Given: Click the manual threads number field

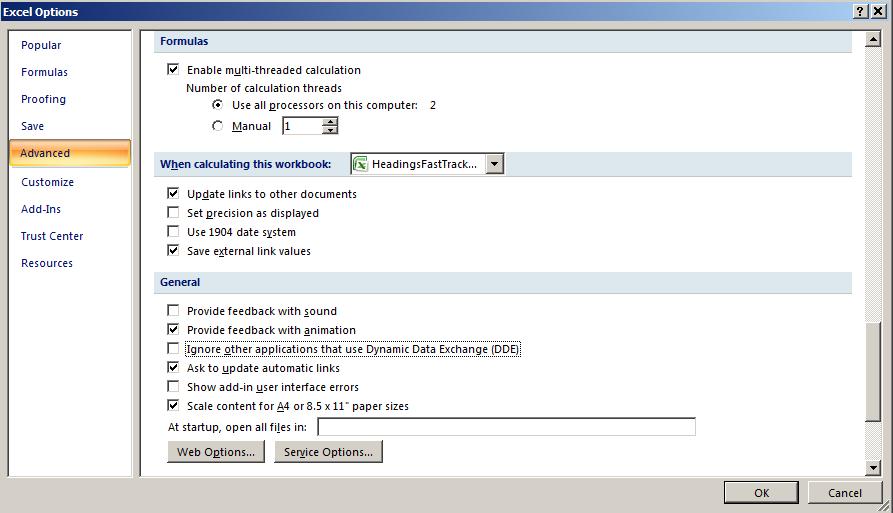Looking at the screenshot, I should click(x=302, y=126).
